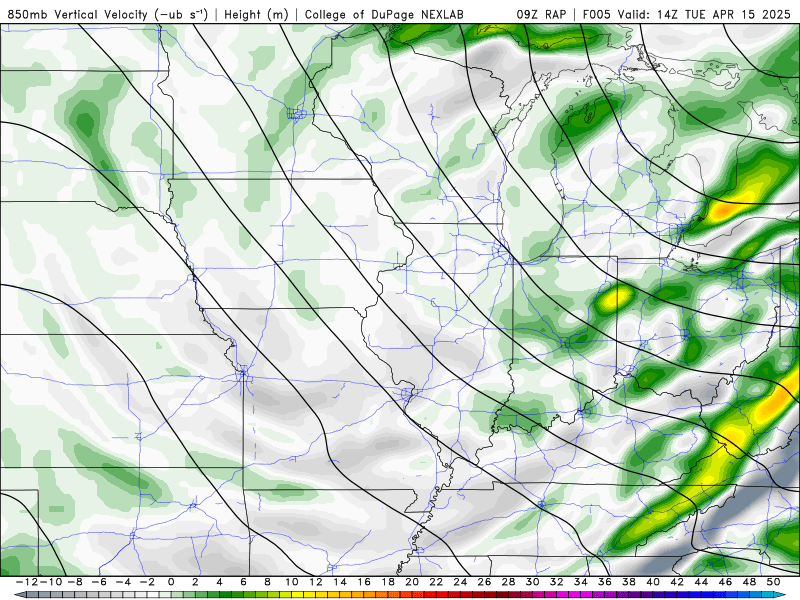Click the '-6' value on color scale

(x=99, y=582)
